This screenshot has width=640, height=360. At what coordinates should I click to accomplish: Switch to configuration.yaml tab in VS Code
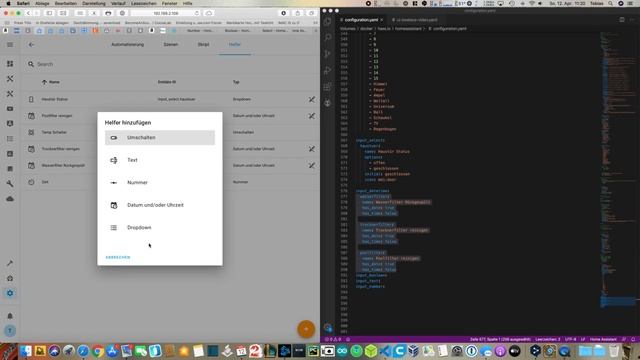tap(361, 20)
